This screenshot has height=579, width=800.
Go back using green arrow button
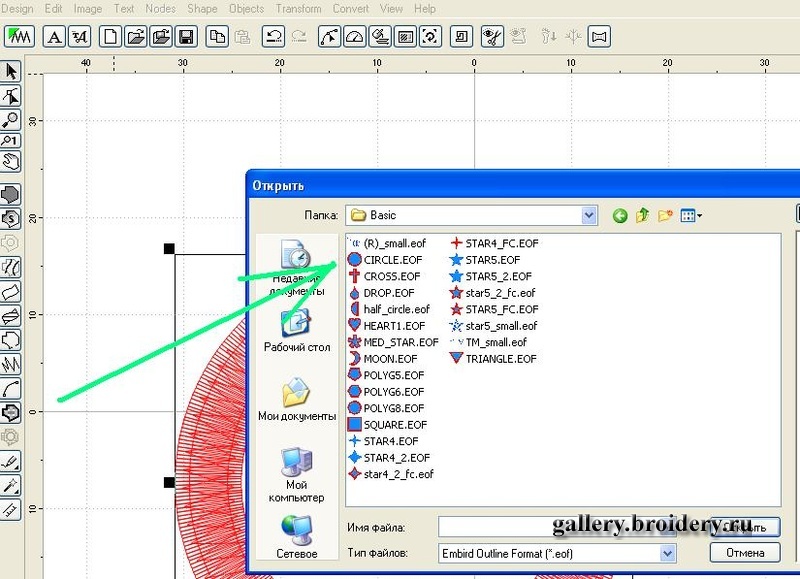(x=620, y=215)
